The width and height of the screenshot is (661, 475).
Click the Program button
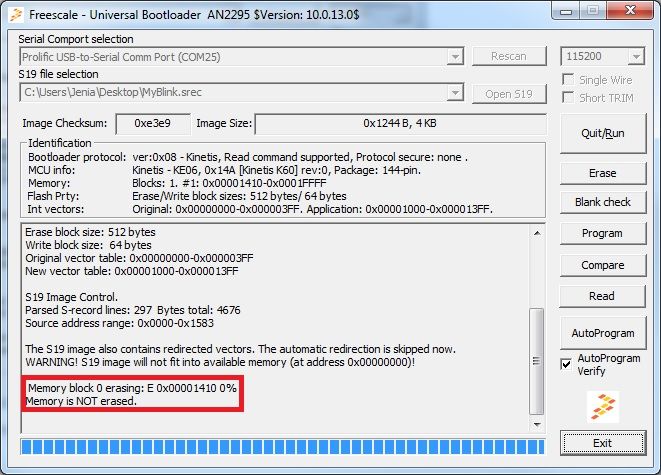(603, 233)
